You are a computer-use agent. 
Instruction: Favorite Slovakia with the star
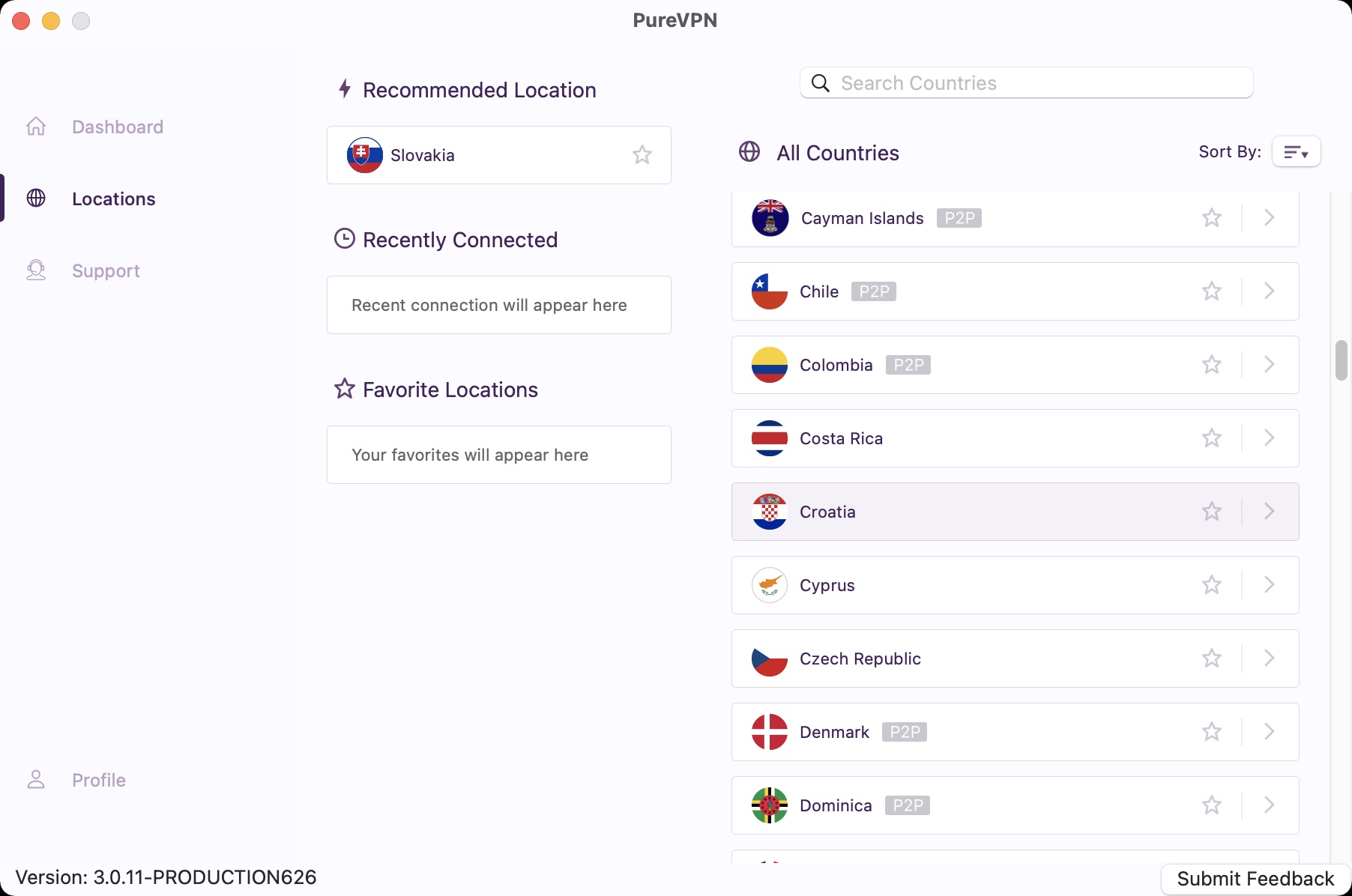pyautogui.click(x=642, y=155)
